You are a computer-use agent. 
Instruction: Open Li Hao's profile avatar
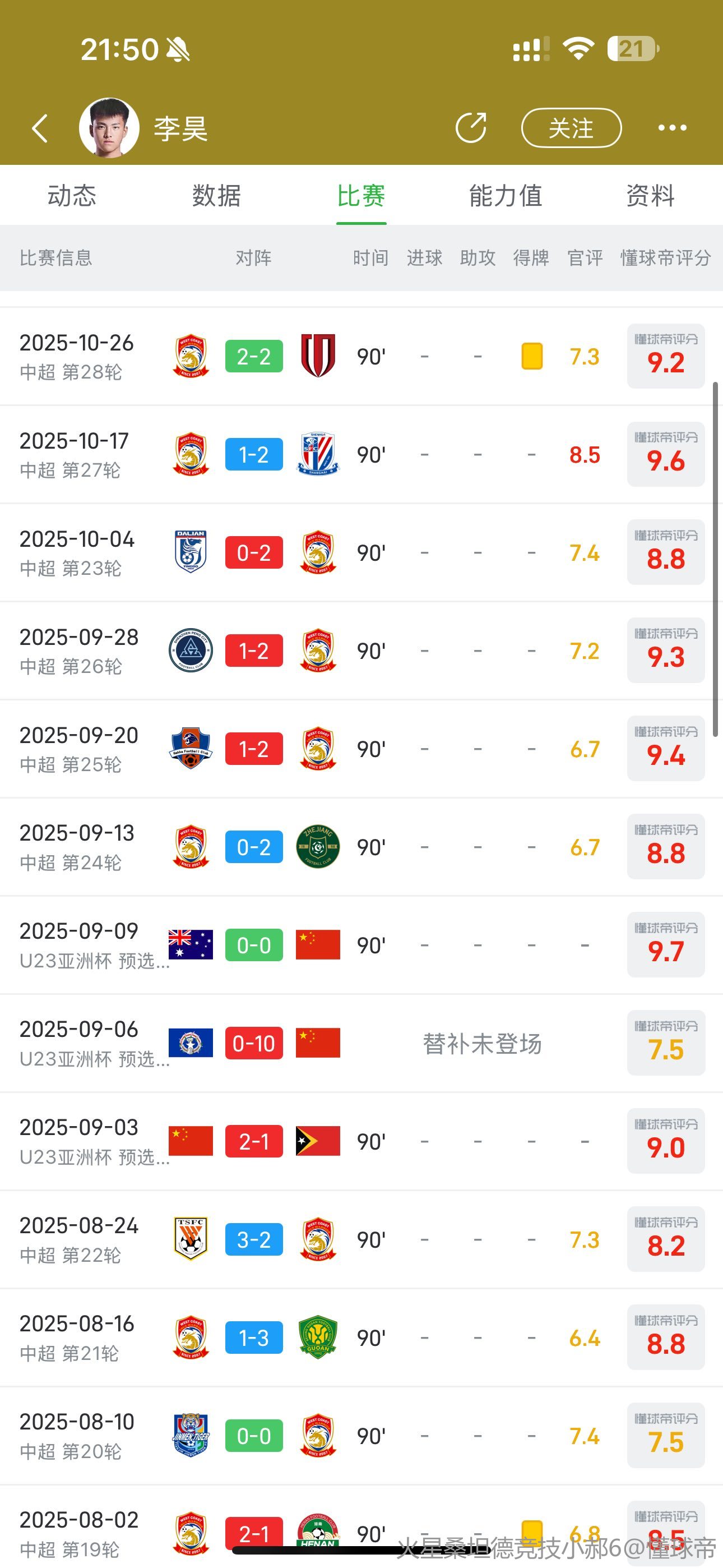click(x=109, y=128)
